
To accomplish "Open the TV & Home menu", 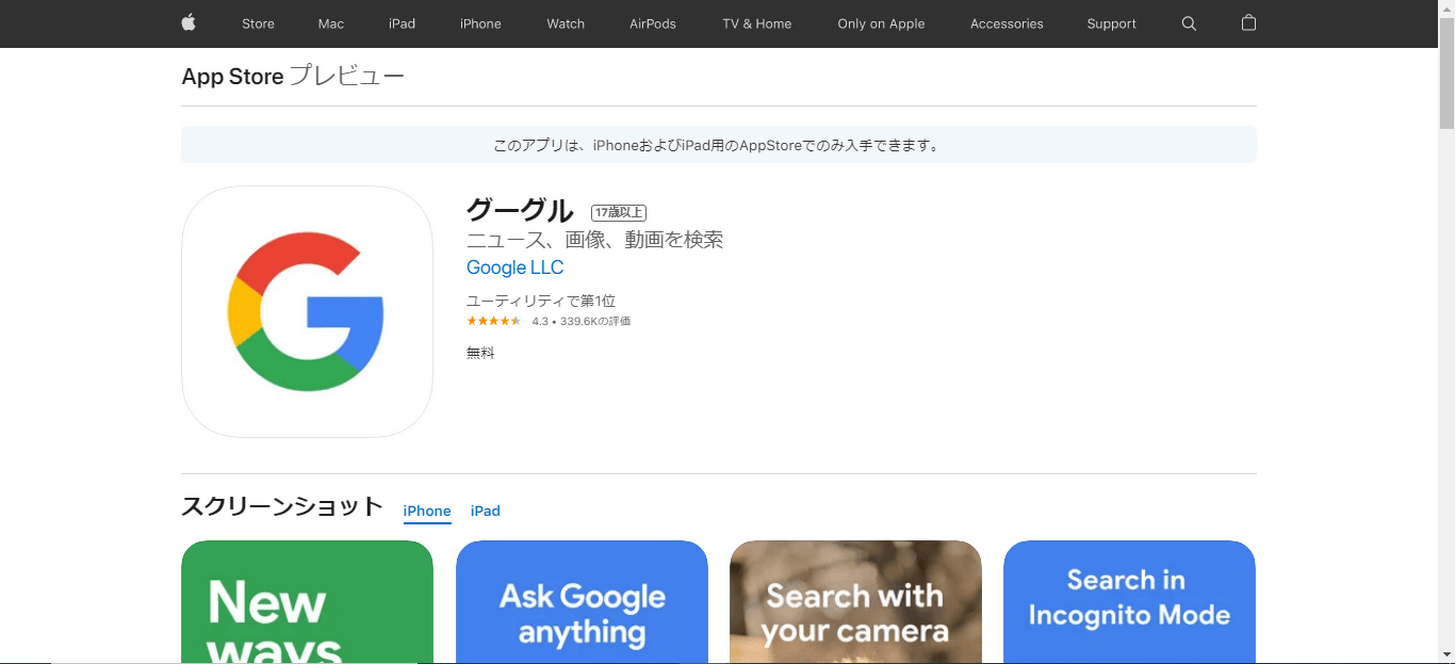I will [757, 24].
